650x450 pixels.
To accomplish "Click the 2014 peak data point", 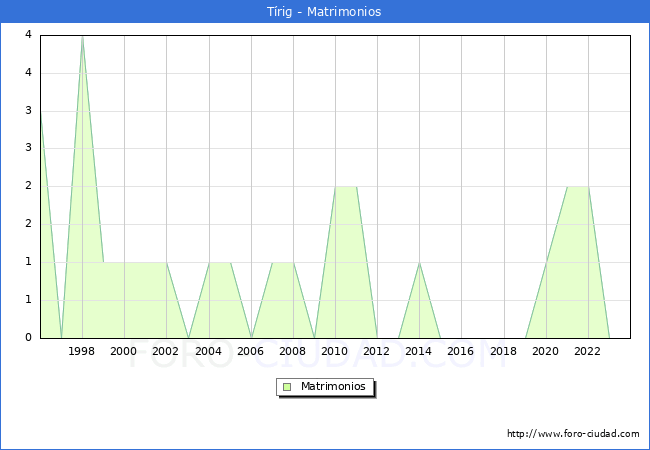I will tap(419, 262).
